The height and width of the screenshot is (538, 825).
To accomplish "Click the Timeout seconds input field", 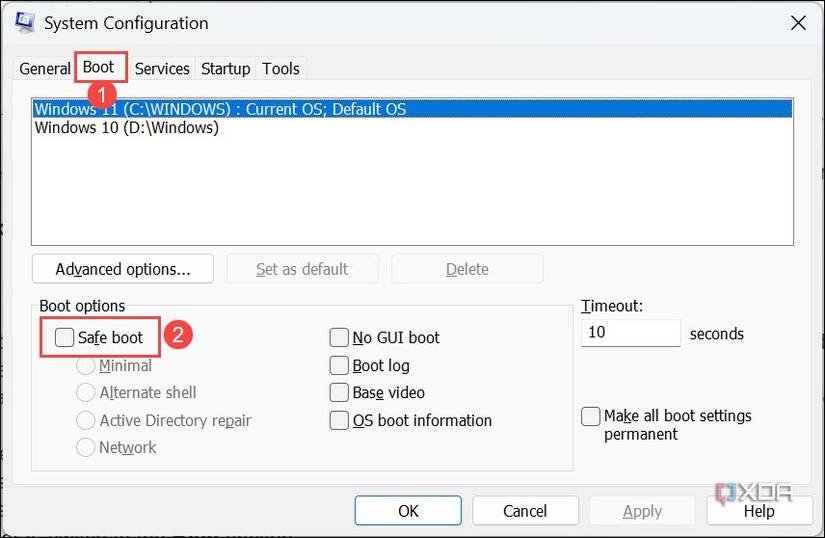I will tap(630, 333).
